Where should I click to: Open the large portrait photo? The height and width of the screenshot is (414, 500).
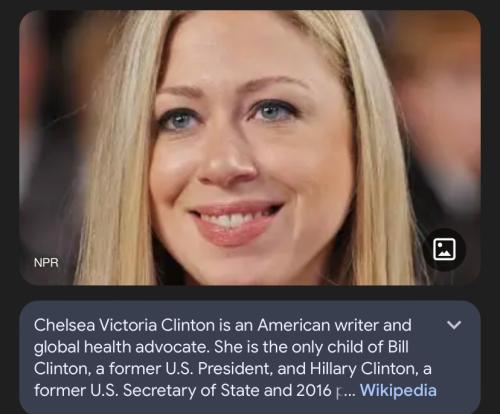point(250,148)
